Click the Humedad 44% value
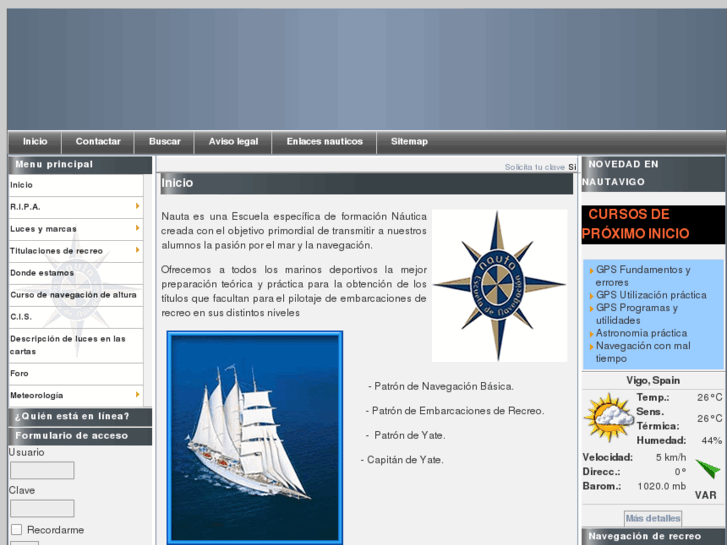 point(711,441)
